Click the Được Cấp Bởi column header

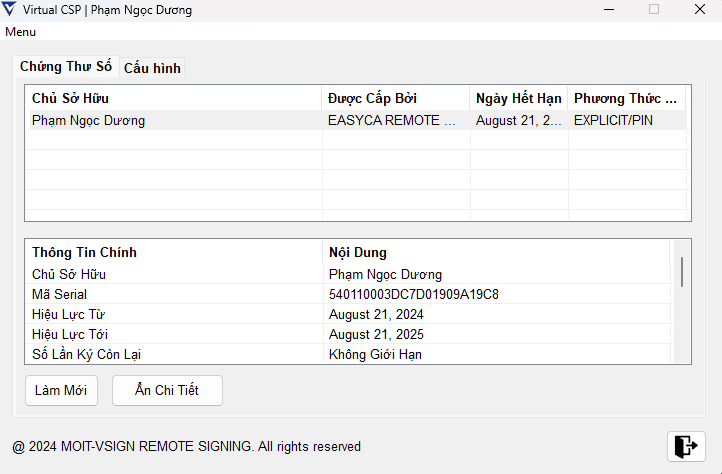coord(396,98)
